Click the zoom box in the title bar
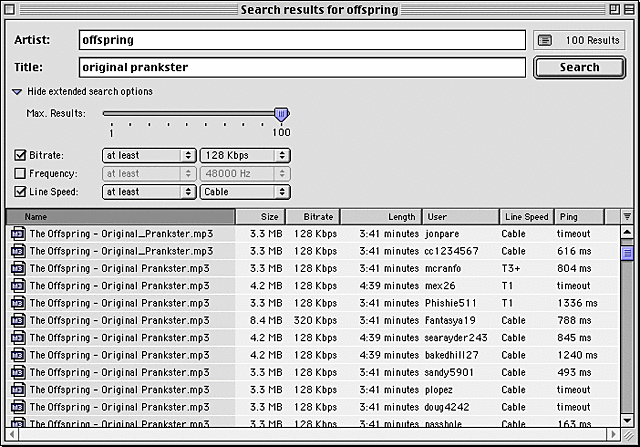This screenshot has height=447, width=640. [614, 9]
